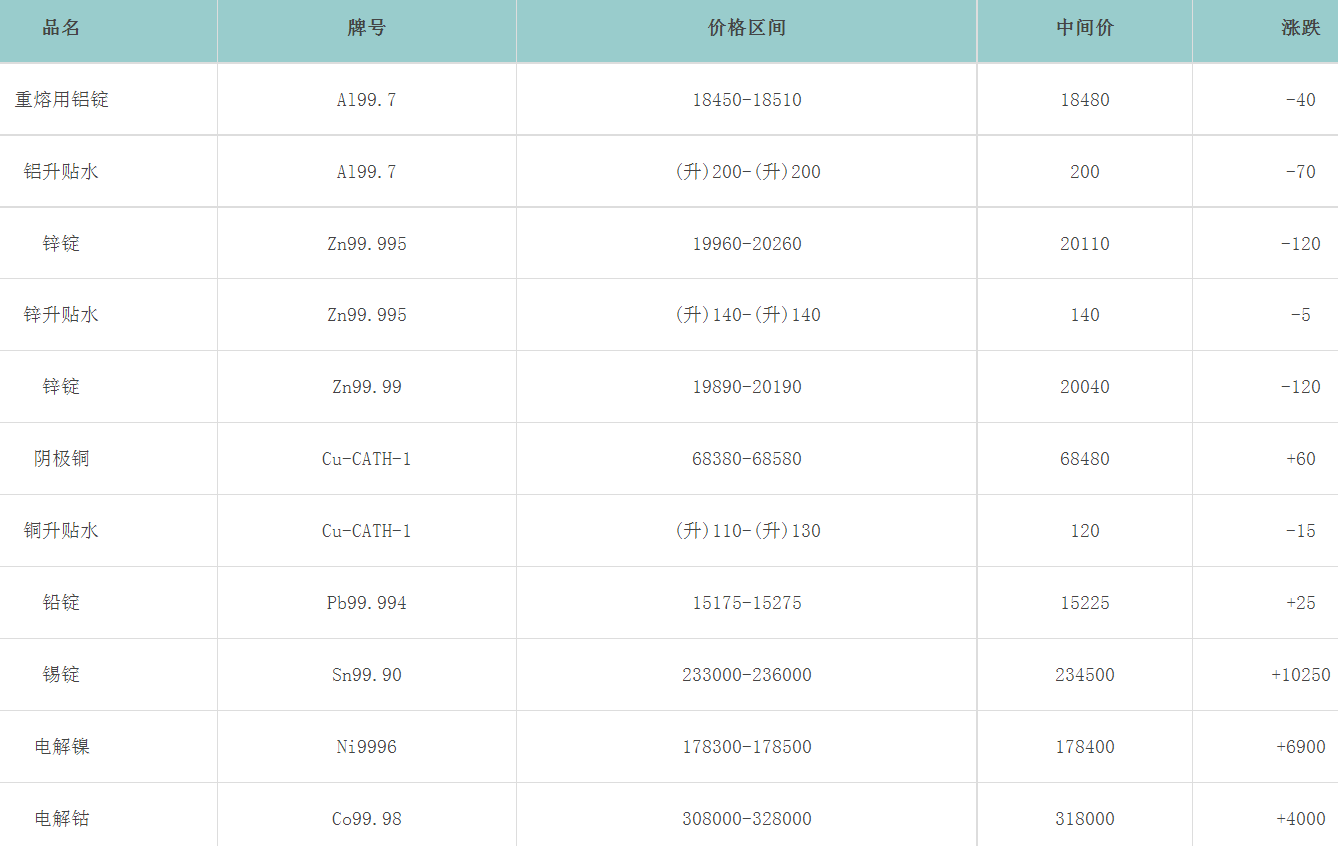Image resolution: width=1338 pixels, height=846 pixels.
Task: Click the 品名 column header
Action: point(61,28)
